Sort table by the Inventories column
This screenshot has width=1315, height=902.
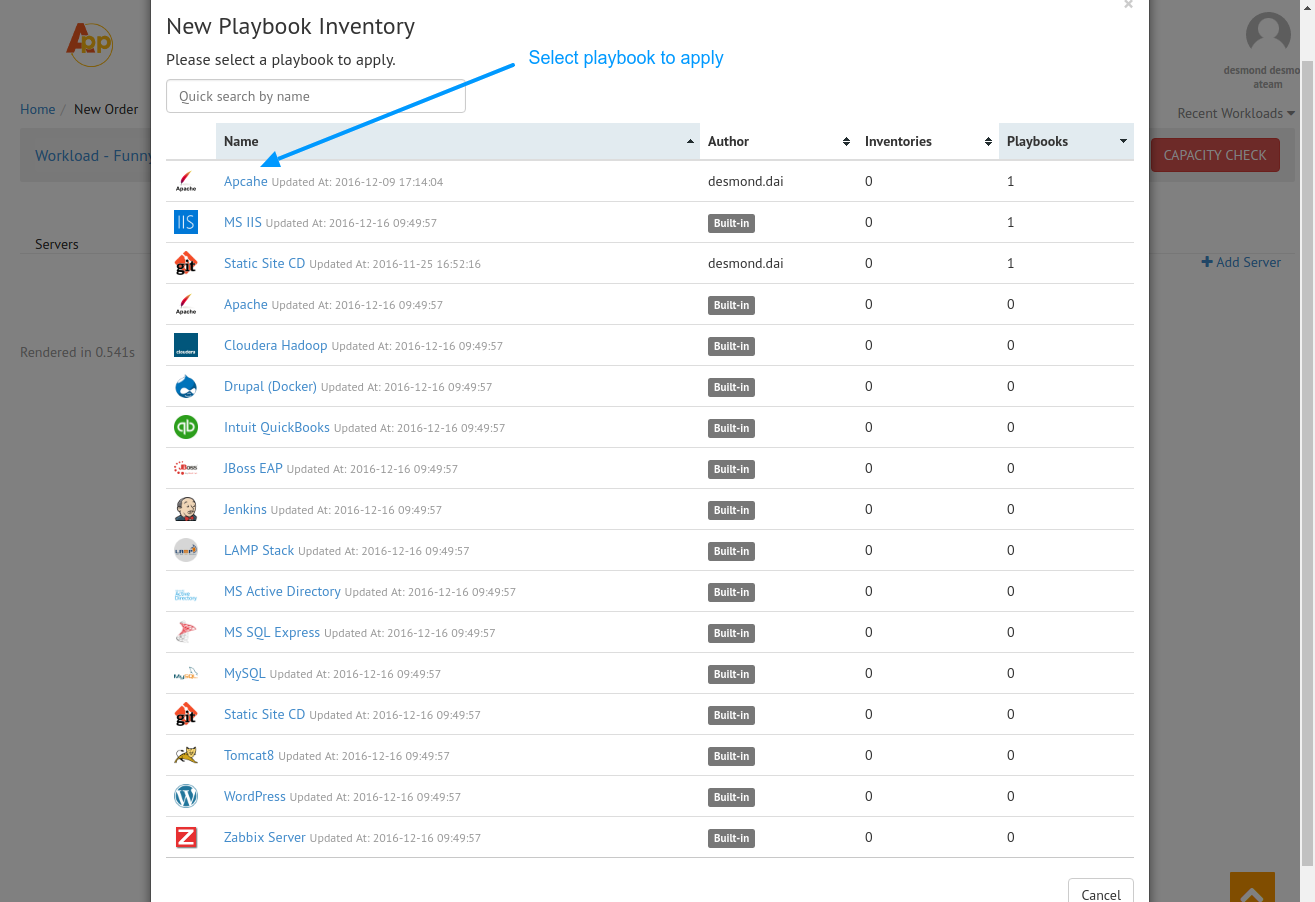[x=928, y=141]
